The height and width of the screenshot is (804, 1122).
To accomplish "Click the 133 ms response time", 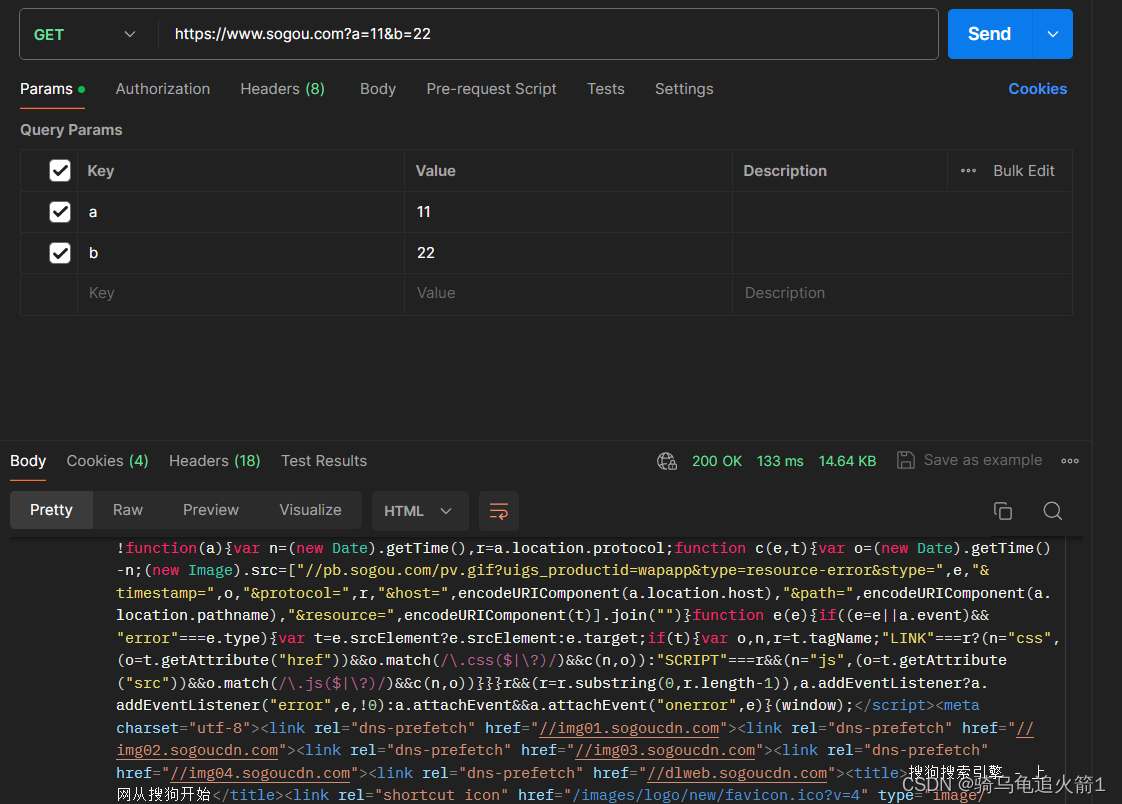I will [x=780, y=461].
